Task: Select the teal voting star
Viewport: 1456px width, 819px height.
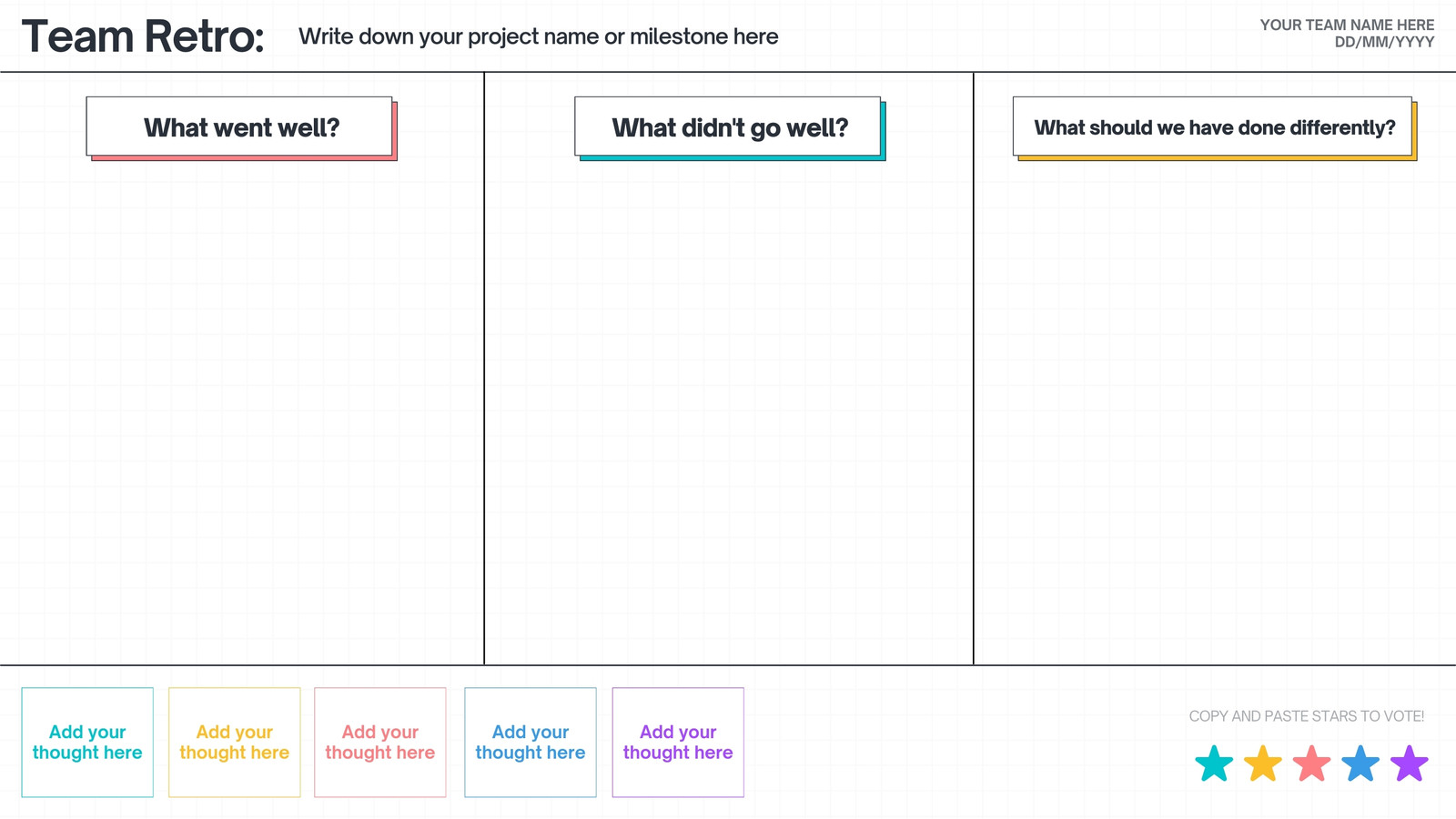Action: 1214,763
